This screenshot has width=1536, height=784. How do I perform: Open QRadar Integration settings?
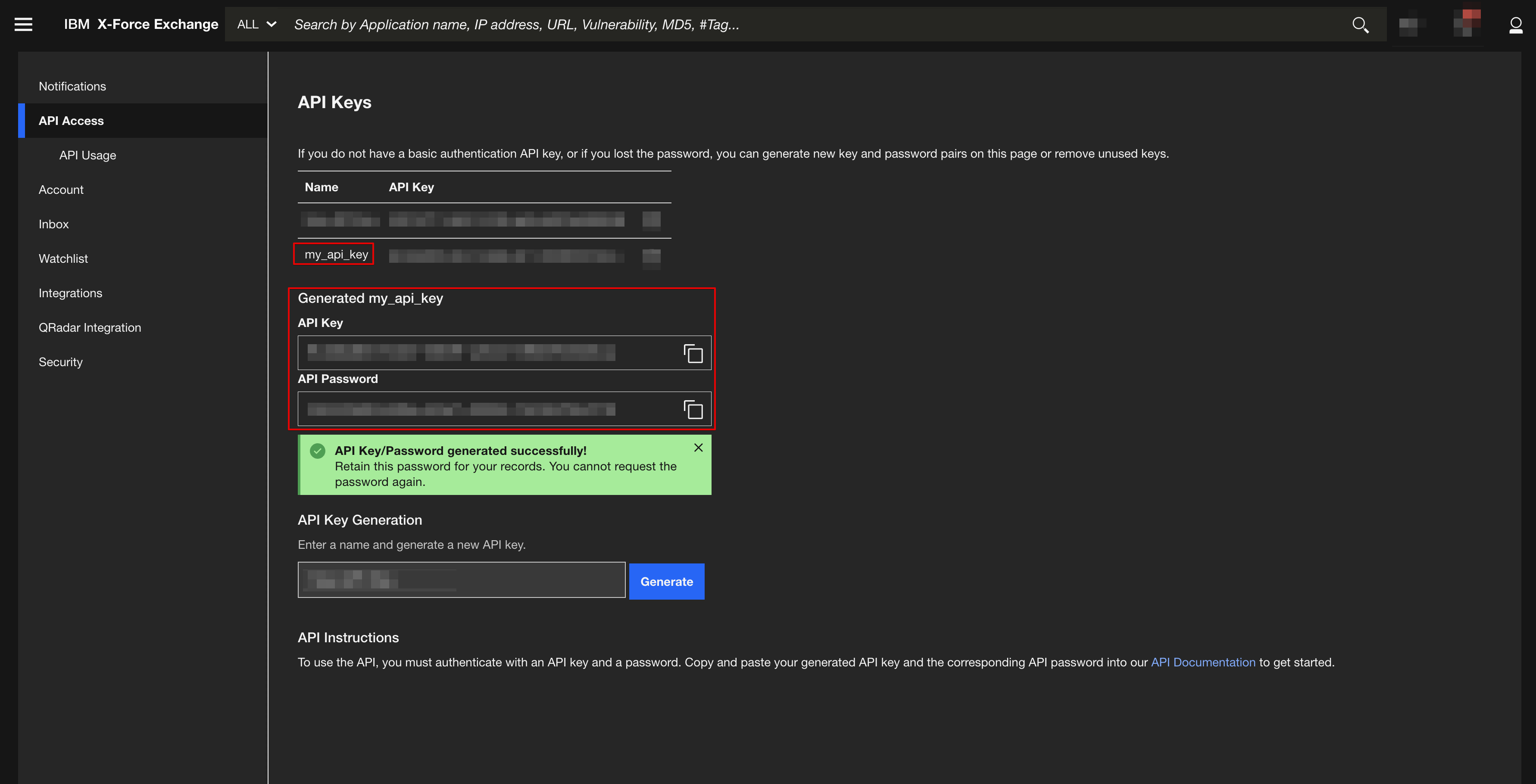pos(90,328)
